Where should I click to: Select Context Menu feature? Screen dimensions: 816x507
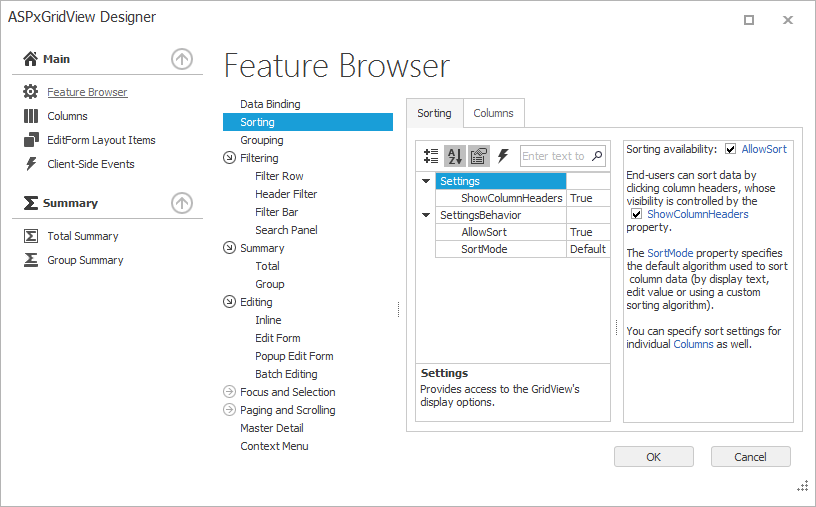(274, 446)
